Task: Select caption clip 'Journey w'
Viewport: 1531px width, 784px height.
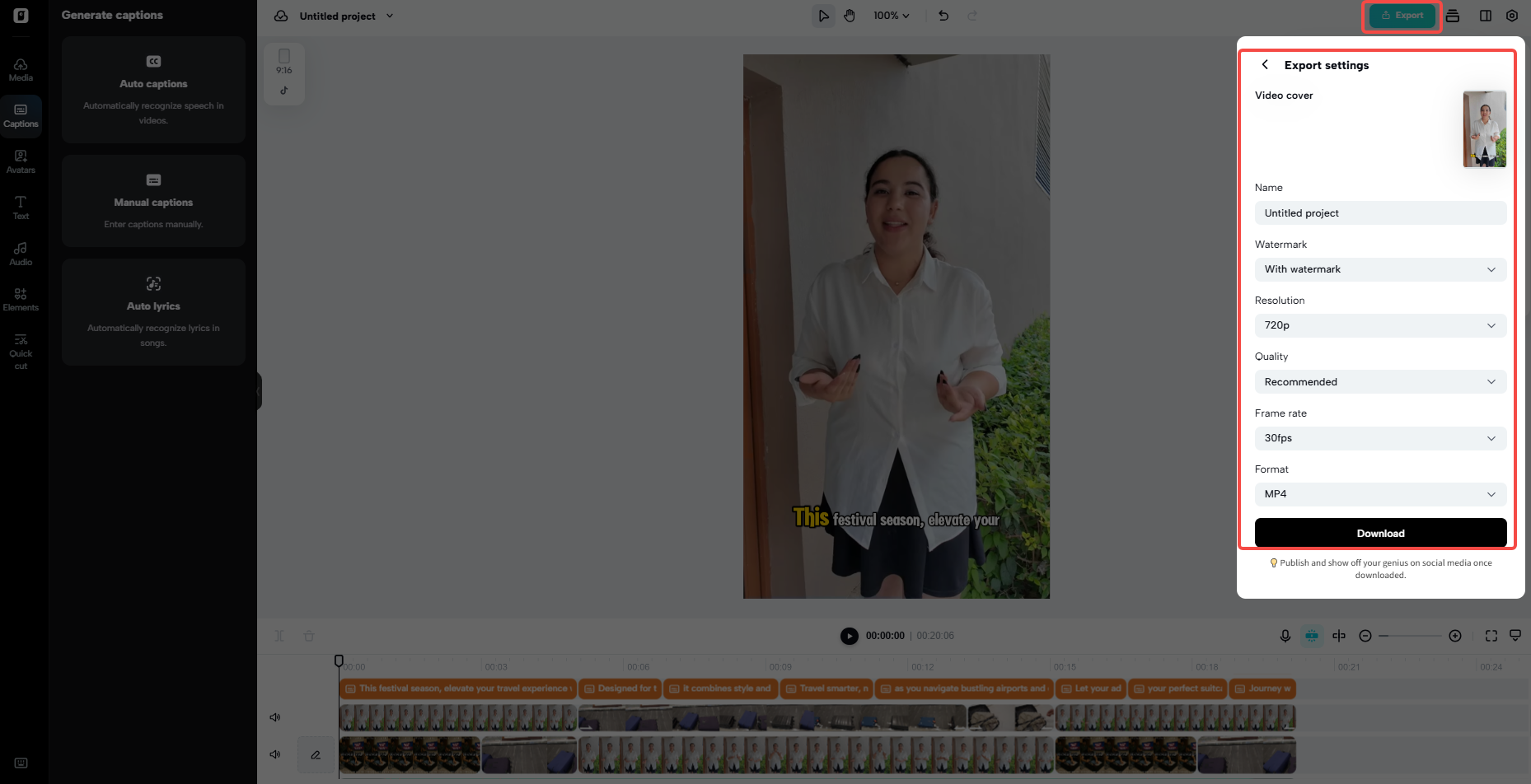Action: coord(1262,688)
